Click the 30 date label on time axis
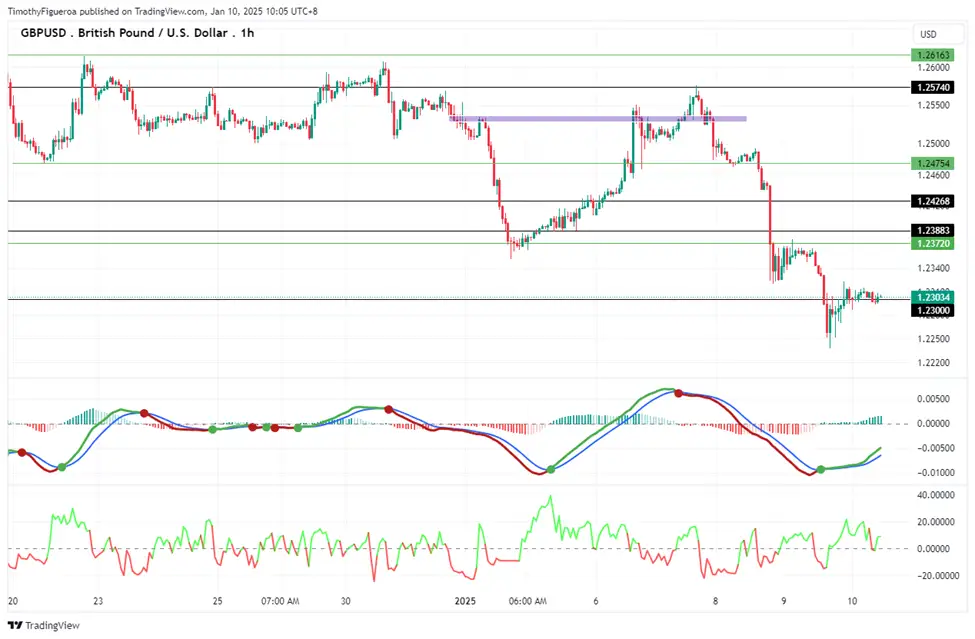The width and height of the screenshot is (975, 639). click(346, 601)
